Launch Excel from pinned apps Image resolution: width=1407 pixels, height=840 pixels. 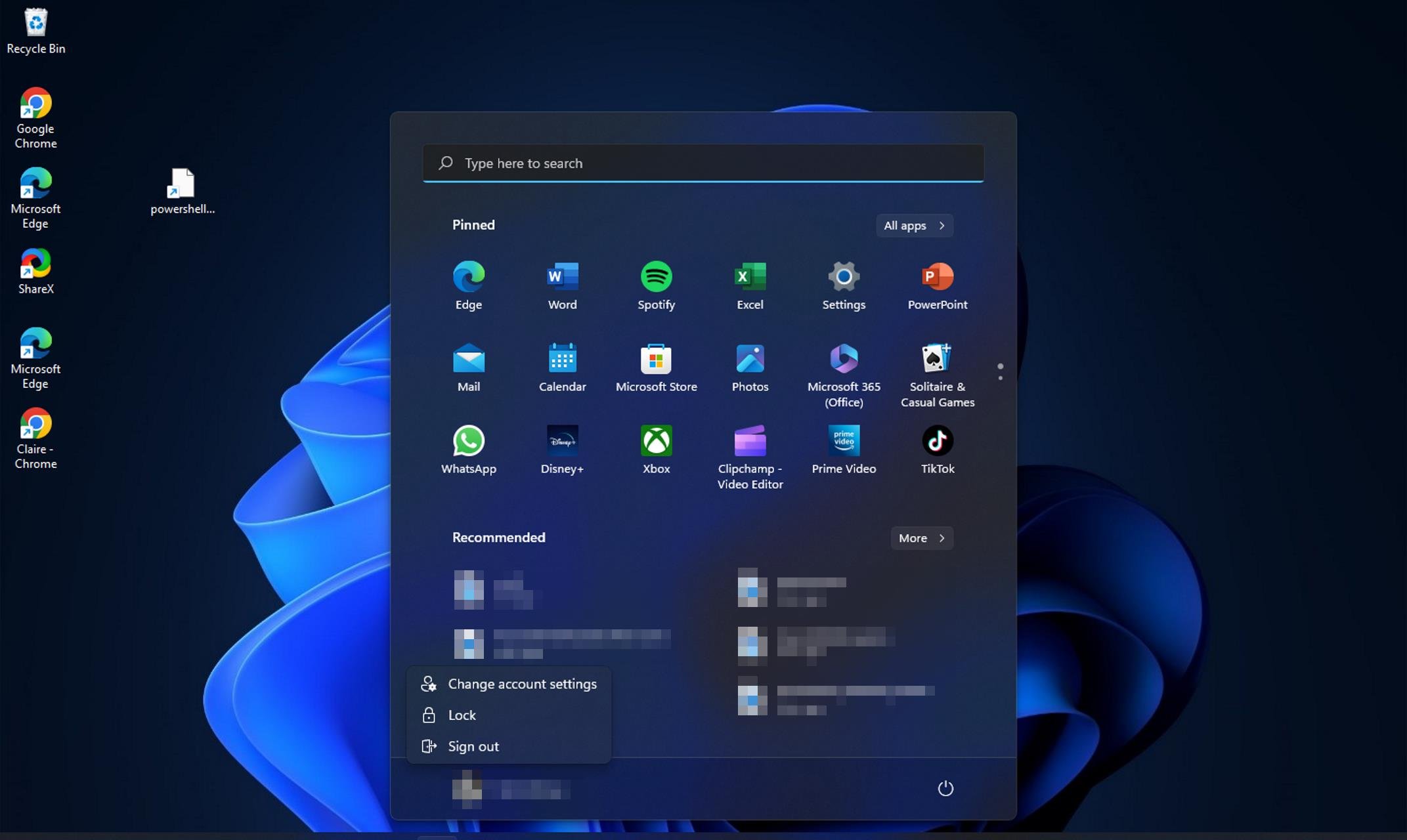[750, 285]
